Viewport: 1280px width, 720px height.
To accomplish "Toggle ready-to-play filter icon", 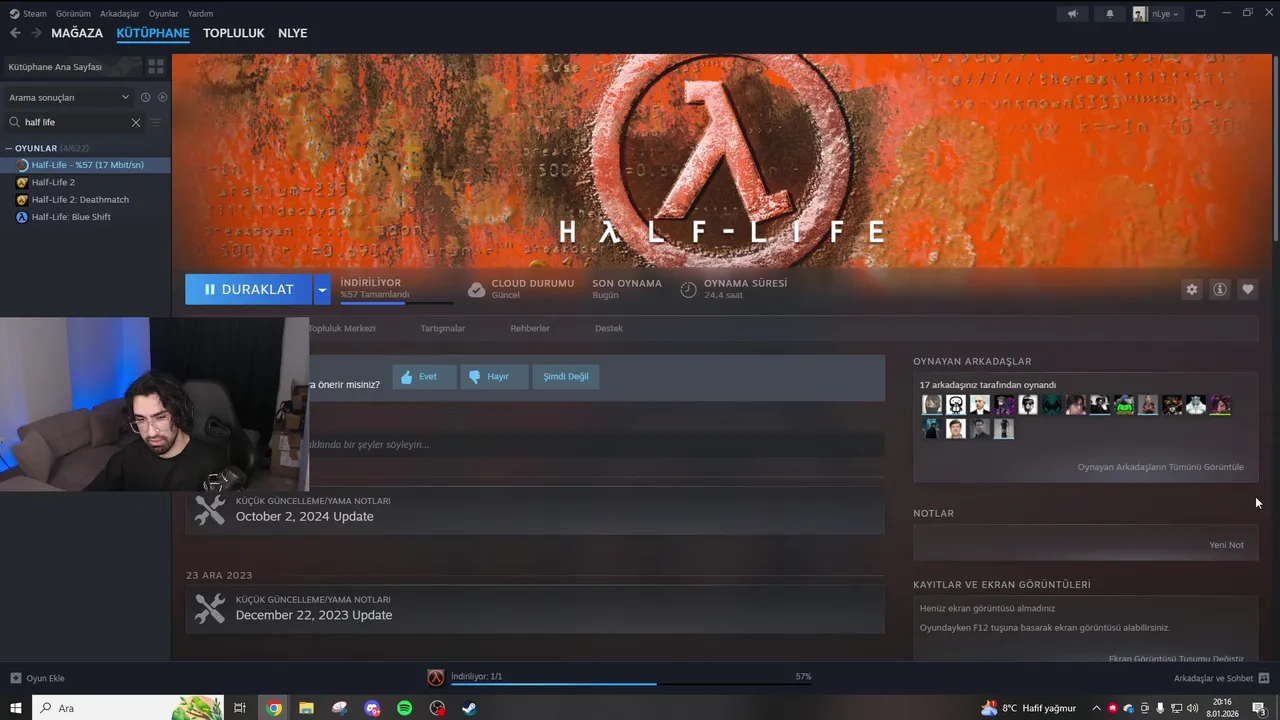I will 162,97.
